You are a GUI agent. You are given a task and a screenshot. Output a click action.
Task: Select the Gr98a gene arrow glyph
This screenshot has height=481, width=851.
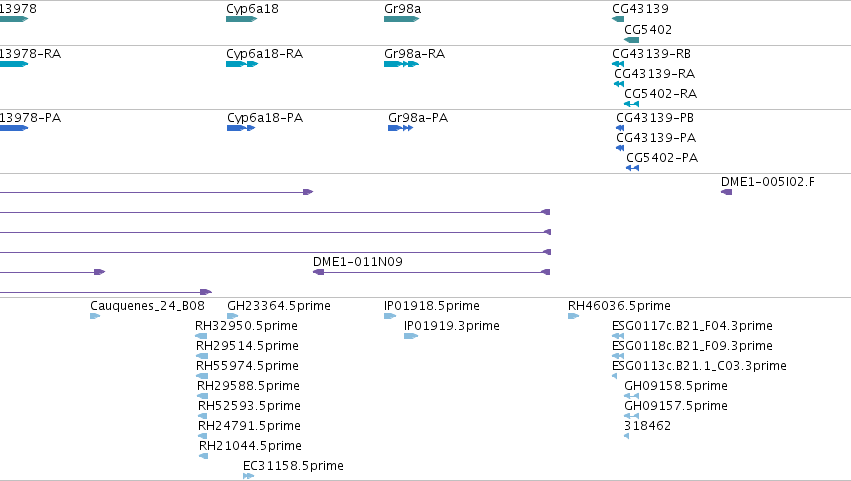tap(402, 19)
